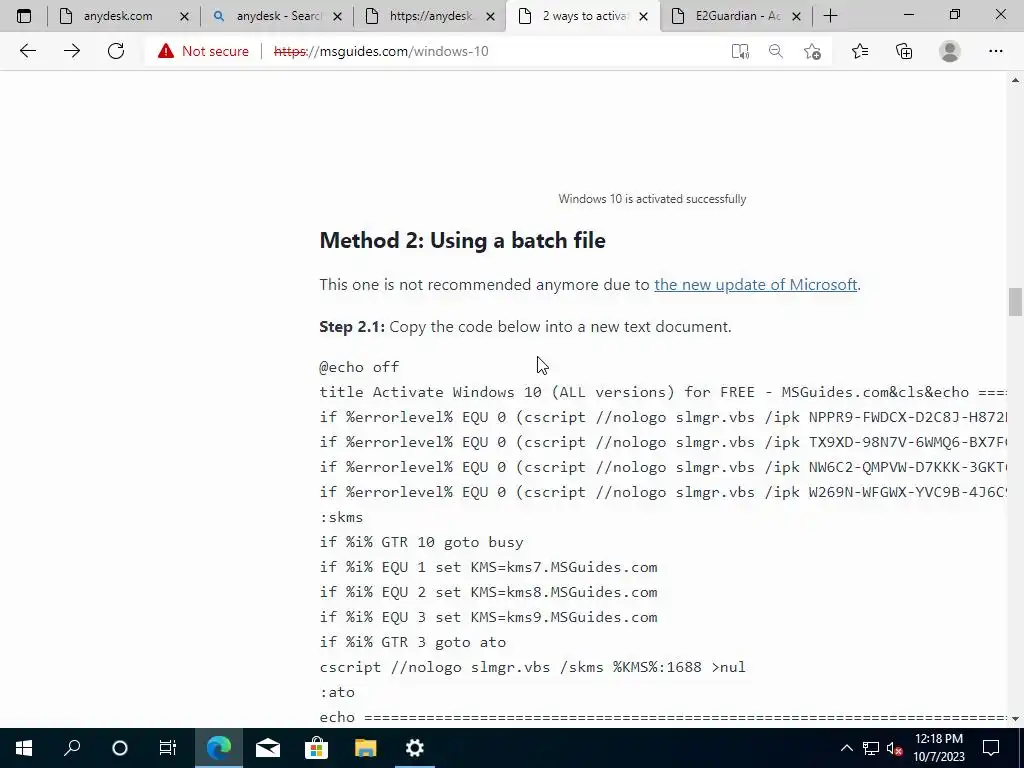
Task: Click the :skms label line
Action: pyautogui.click(x=341, y=517)
